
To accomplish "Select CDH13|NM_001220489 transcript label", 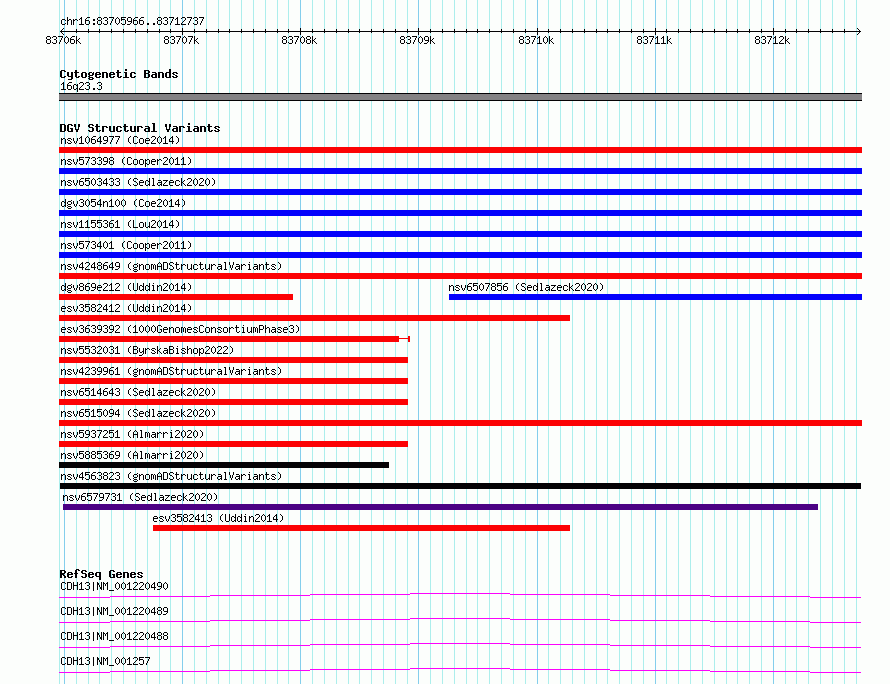I will (x=114, y=611).
